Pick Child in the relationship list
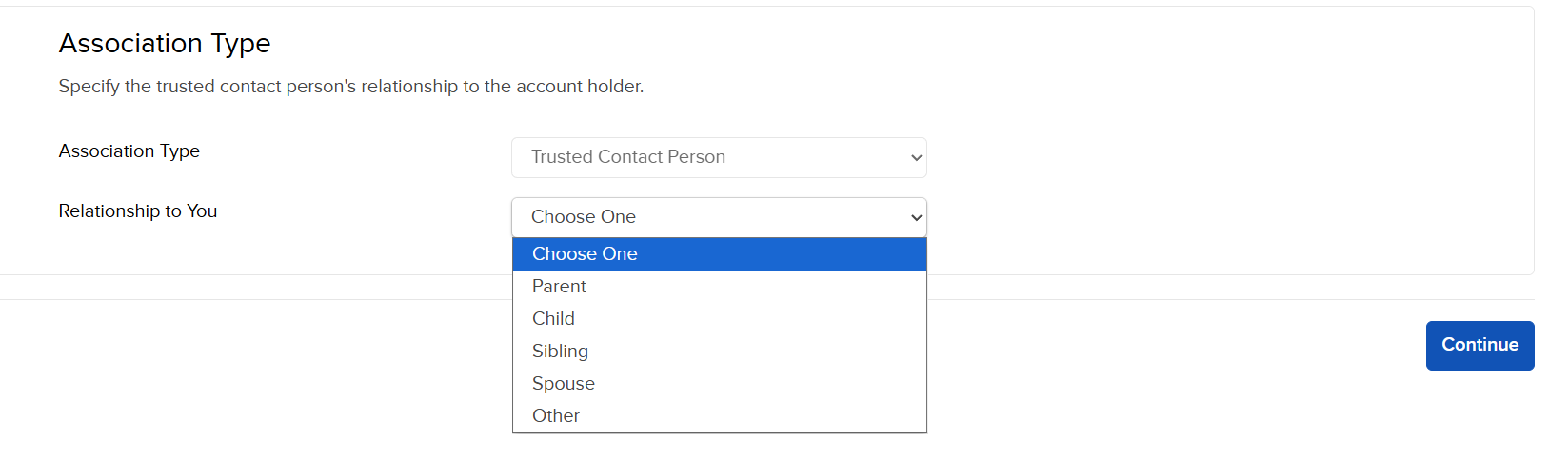The height and width of the screenshot is (462, 1568). tap(719, 319)
